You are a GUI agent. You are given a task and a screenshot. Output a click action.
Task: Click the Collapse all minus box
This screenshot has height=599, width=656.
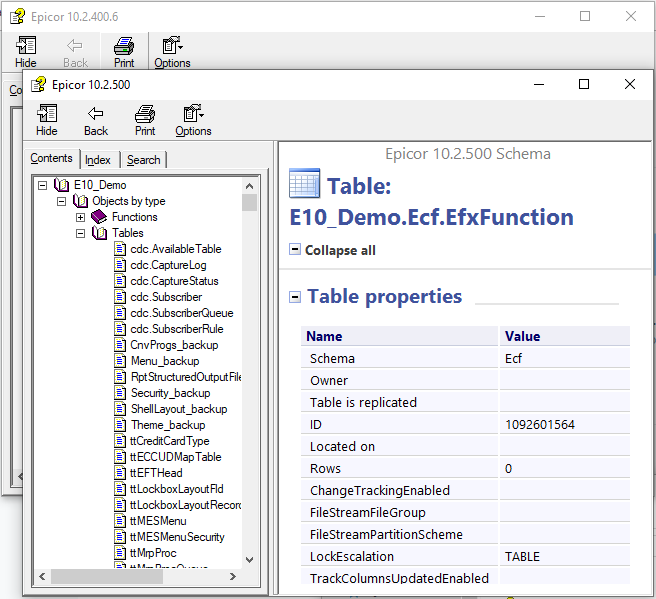[x=295, y=249]
